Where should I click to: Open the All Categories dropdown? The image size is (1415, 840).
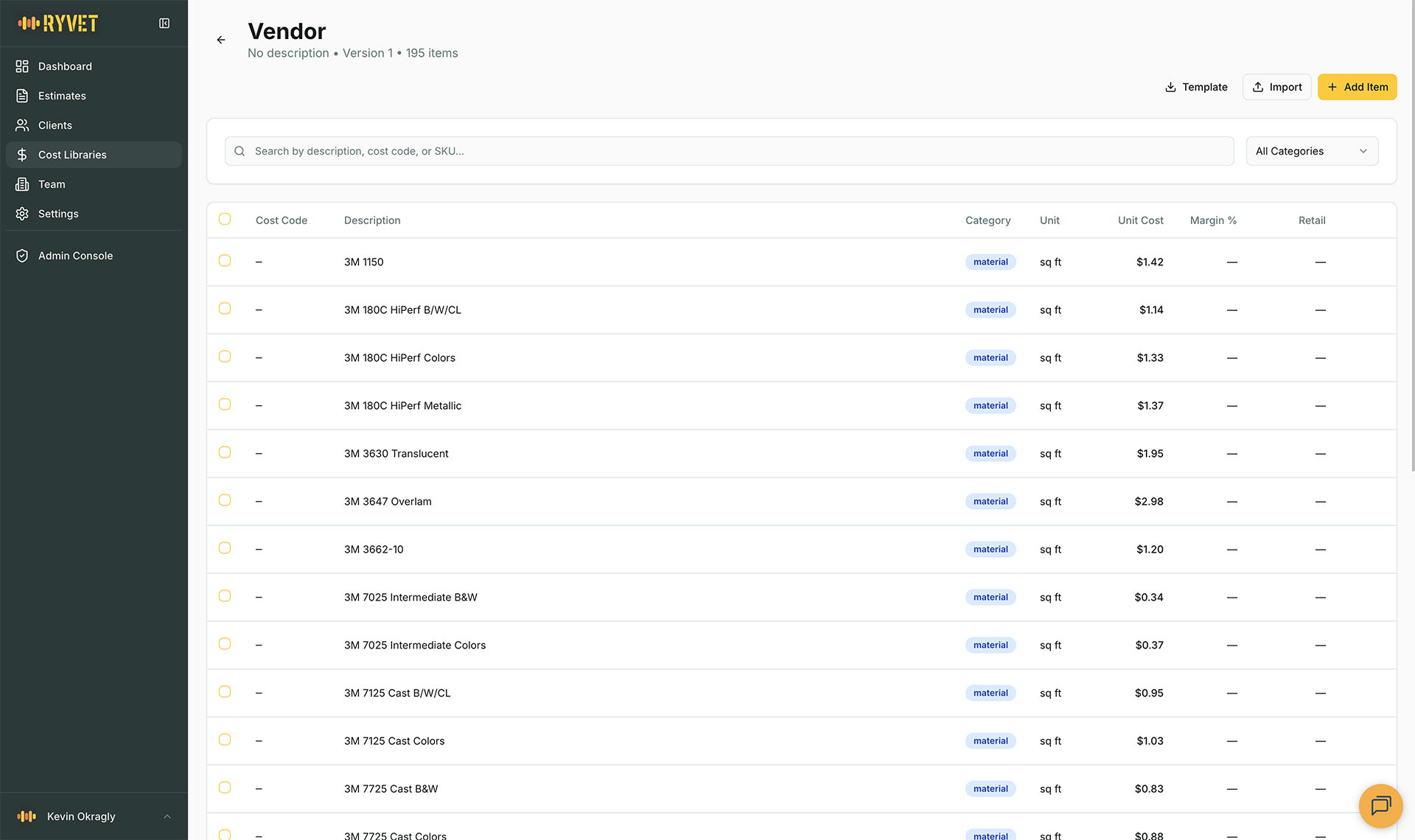click(x=1311, y=150)
